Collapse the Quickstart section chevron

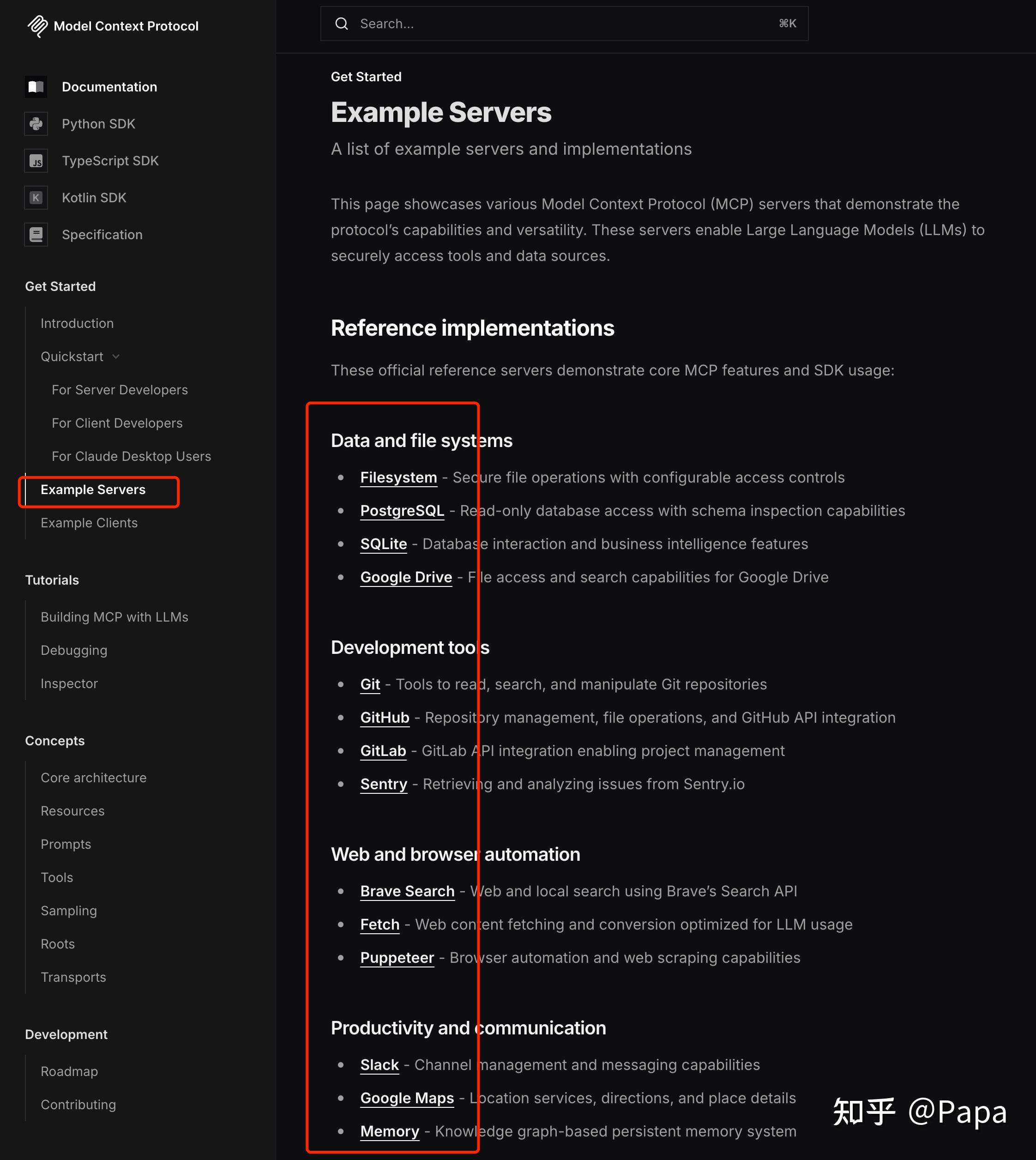[116, 357]
